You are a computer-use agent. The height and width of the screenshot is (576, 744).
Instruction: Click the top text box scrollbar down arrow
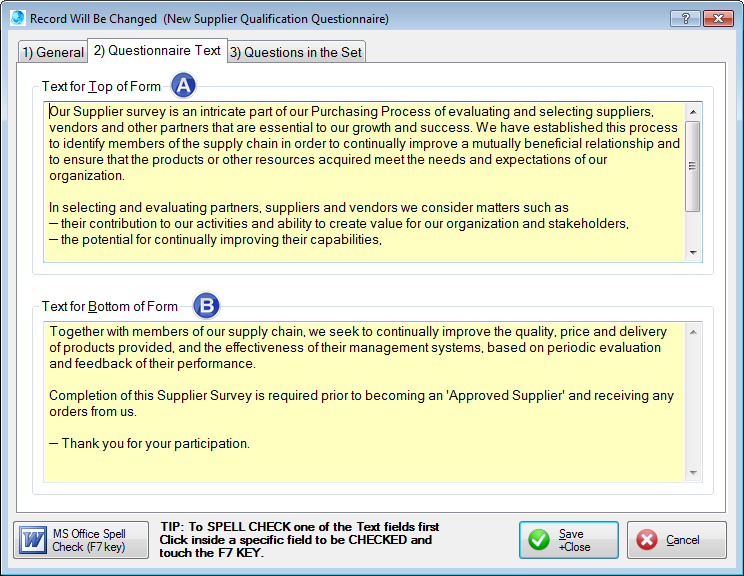(x=693, y=254)
